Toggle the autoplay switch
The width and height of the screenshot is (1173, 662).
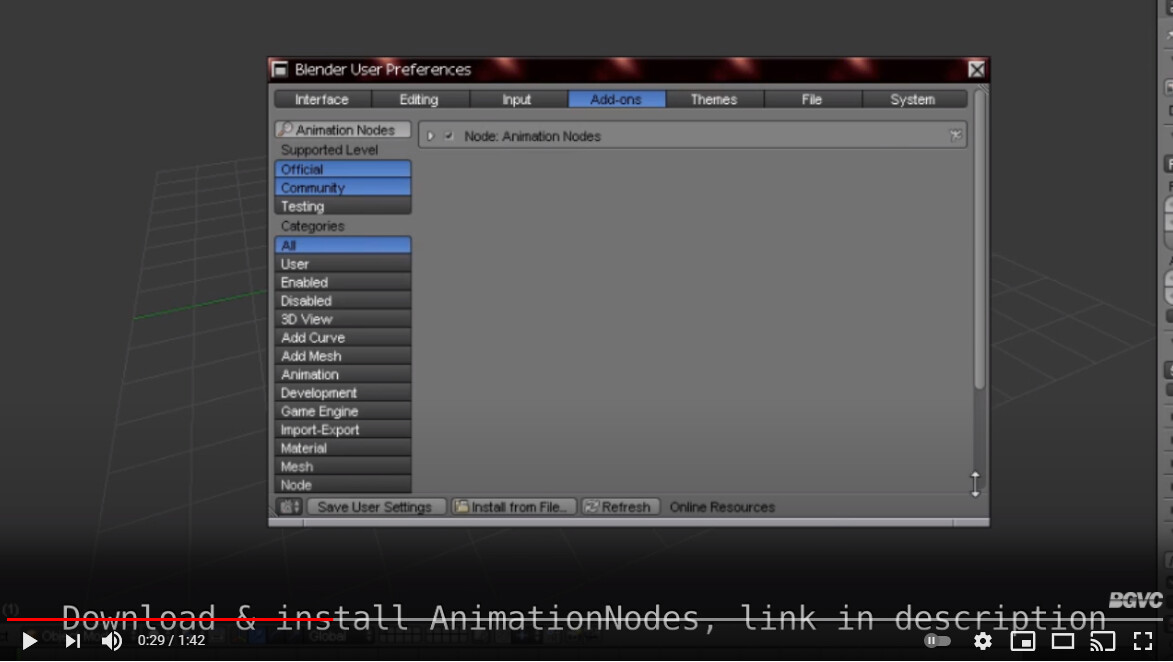pos(937,641)
